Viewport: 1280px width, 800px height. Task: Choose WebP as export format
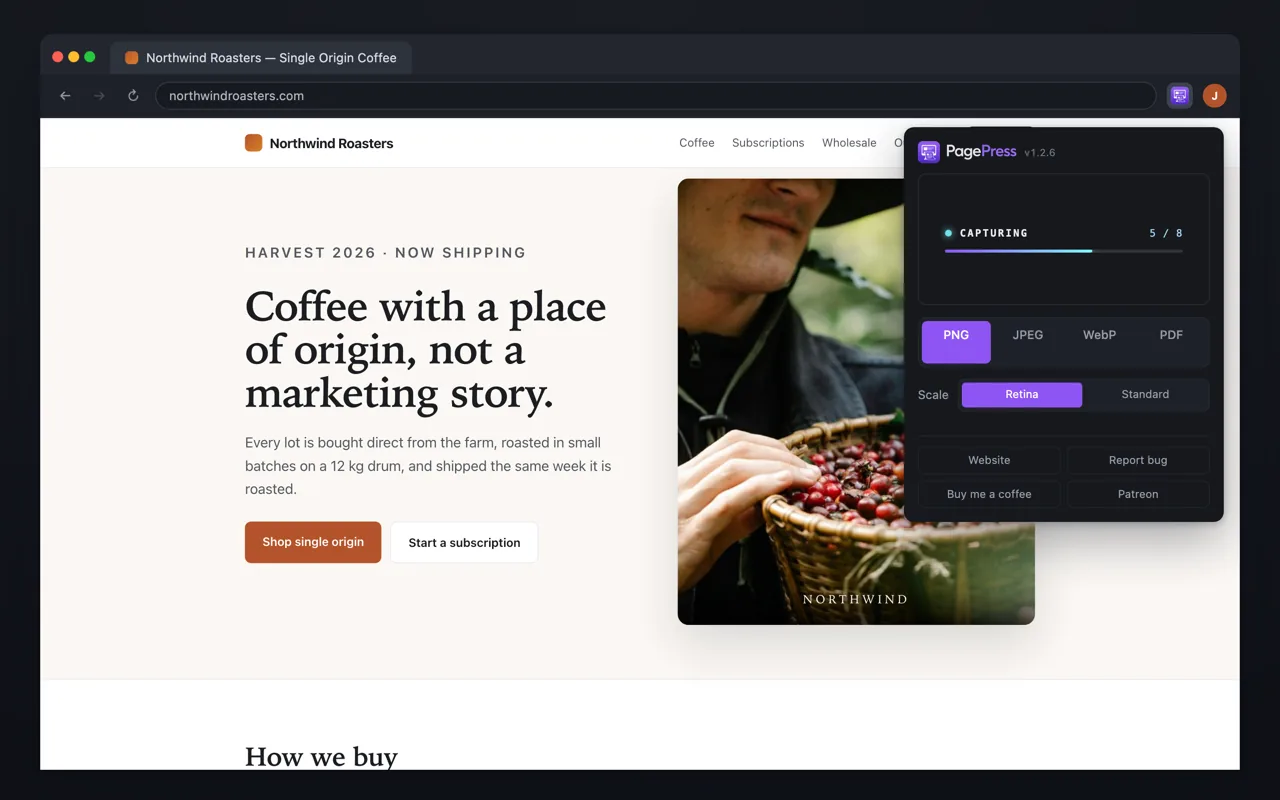click(x=1099, y=342)
